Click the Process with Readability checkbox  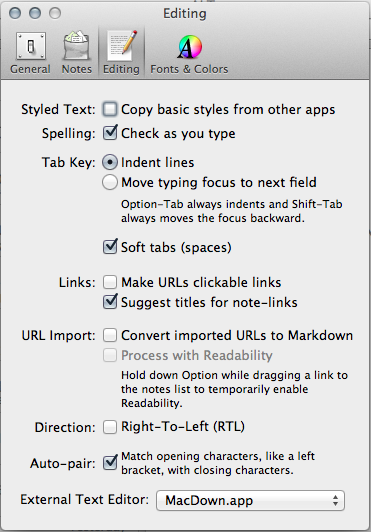110,355
